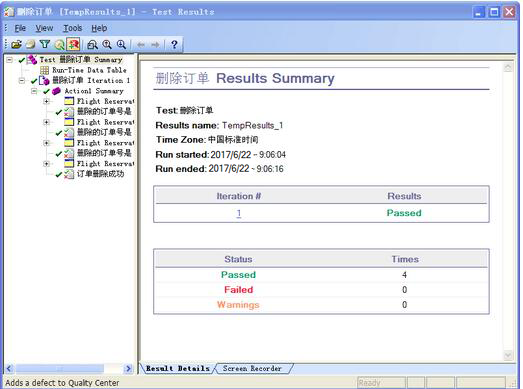
Task: Minimize the Test Results window
Action: coord(479,12)
